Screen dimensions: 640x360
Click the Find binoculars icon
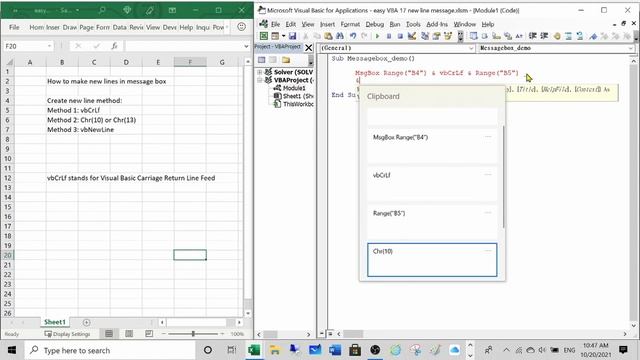(340, 36)
